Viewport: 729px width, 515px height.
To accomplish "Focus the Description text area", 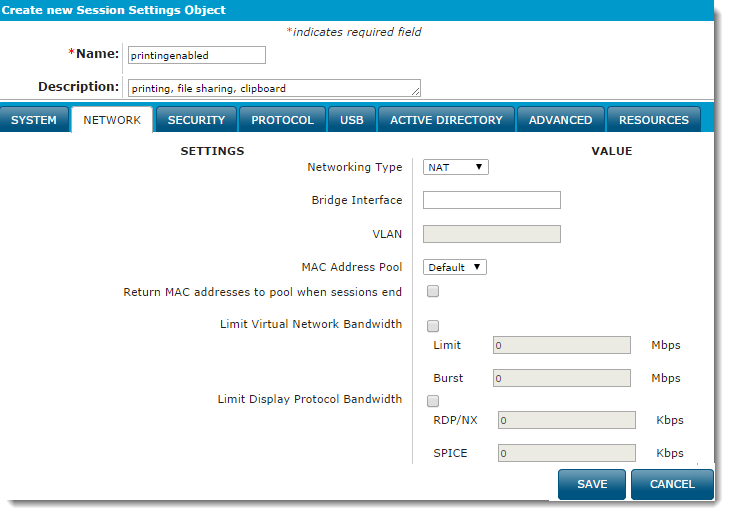I will (273, 88).
